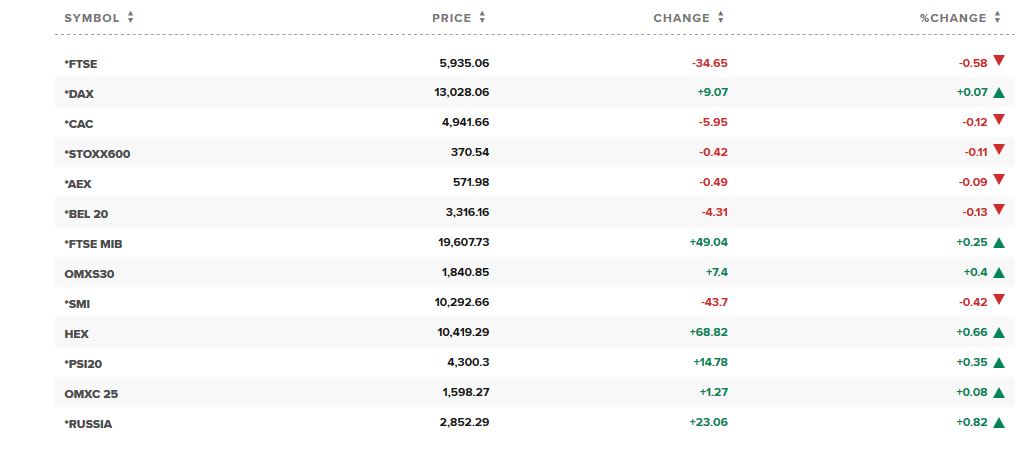Select the change value +68.82
The height and width of the screenshot is (465, 1023).
tap(709, 333)
